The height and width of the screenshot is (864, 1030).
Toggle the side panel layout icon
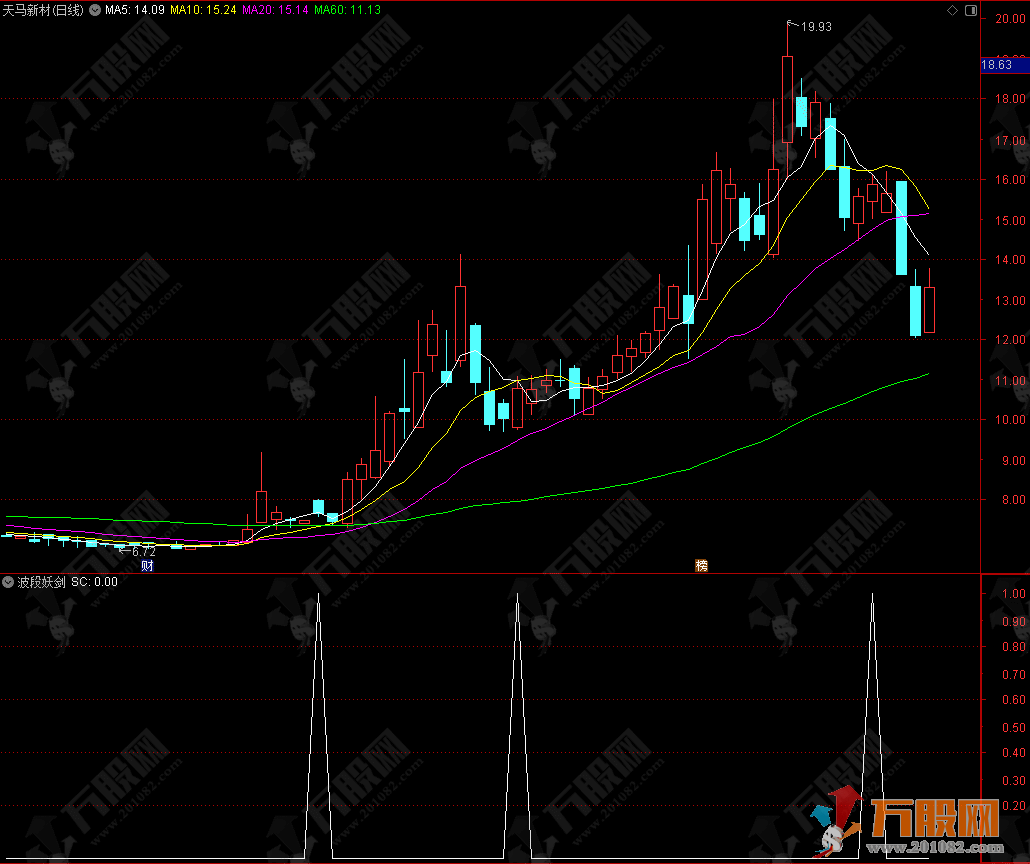coord(971,11)
